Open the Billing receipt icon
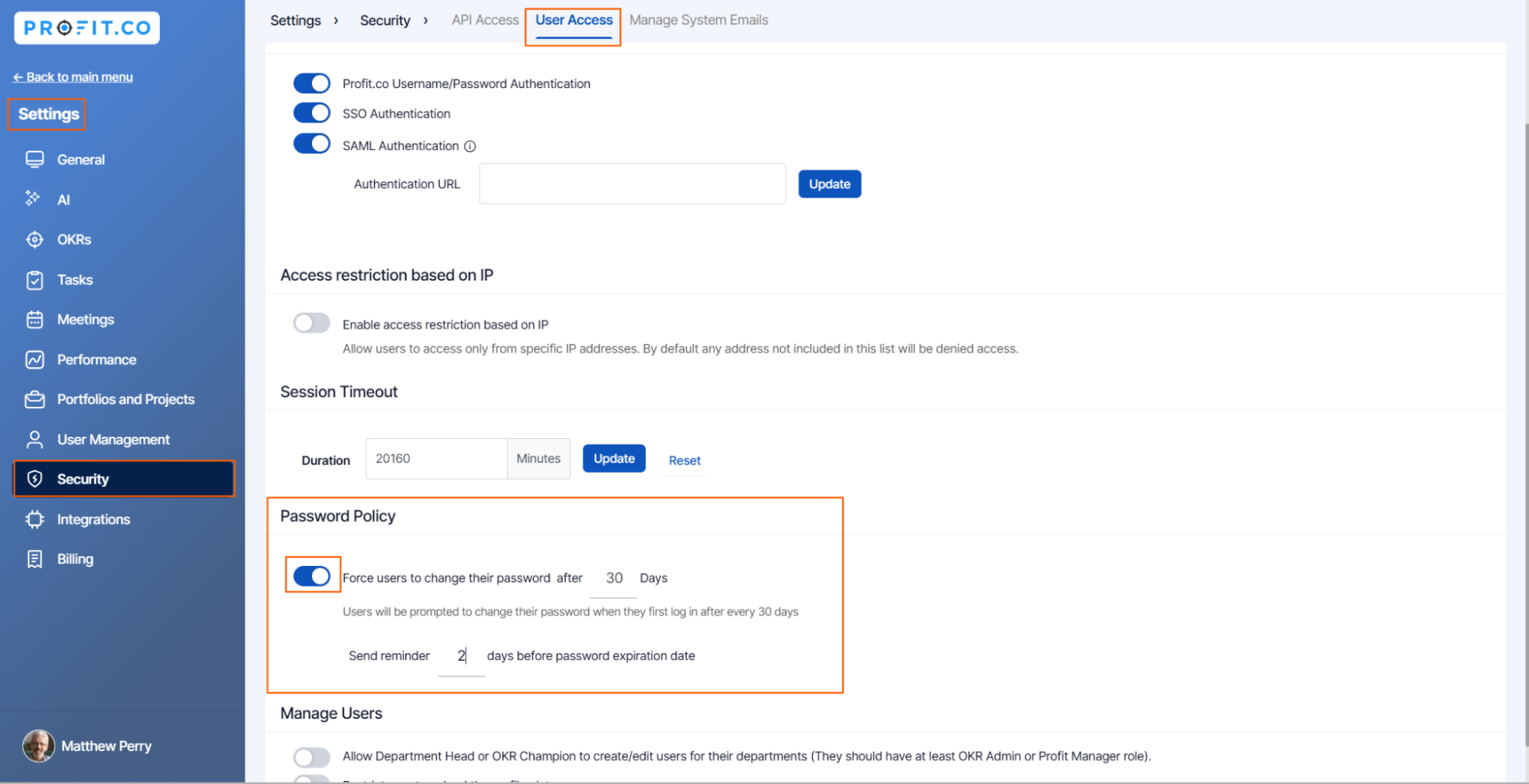1529x784 pixels. coord(34,559)
